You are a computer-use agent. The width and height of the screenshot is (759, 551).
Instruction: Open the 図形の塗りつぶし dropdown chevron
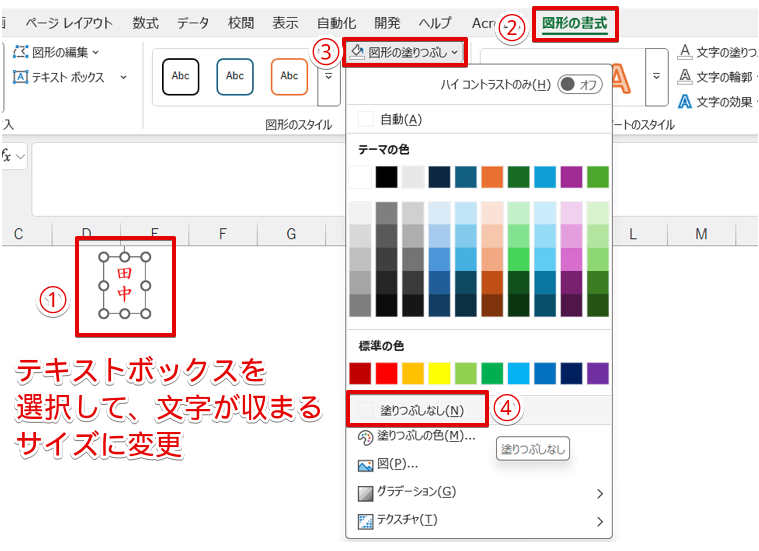coord(455,52)
